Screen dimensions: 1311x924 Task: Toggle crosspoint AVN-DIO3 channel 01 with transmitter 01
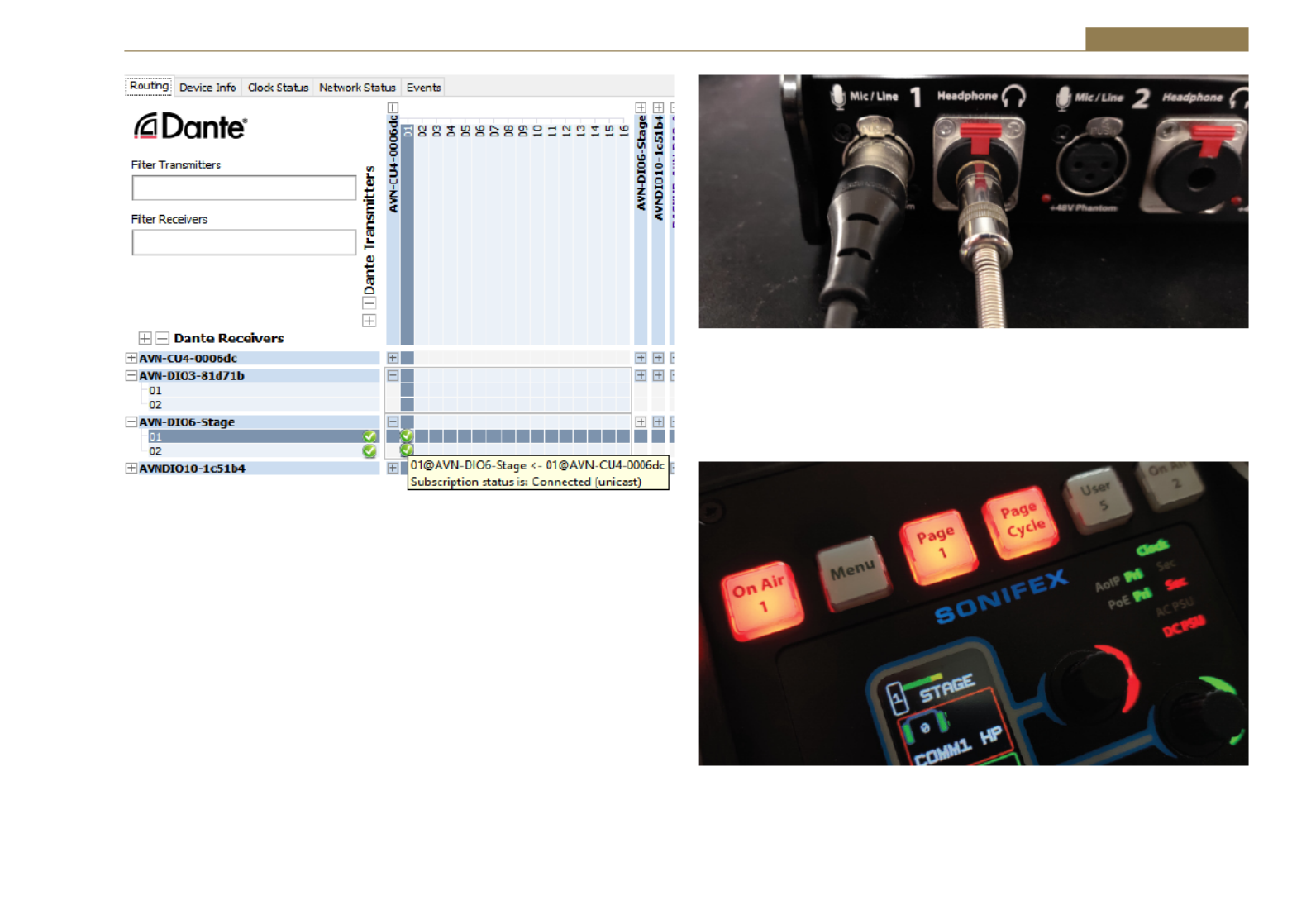(407, 390)
